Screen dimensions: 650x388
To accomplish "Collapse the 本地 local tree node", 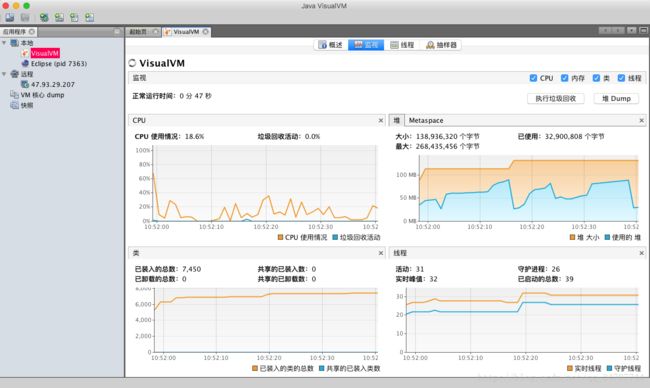I will 4,43.
